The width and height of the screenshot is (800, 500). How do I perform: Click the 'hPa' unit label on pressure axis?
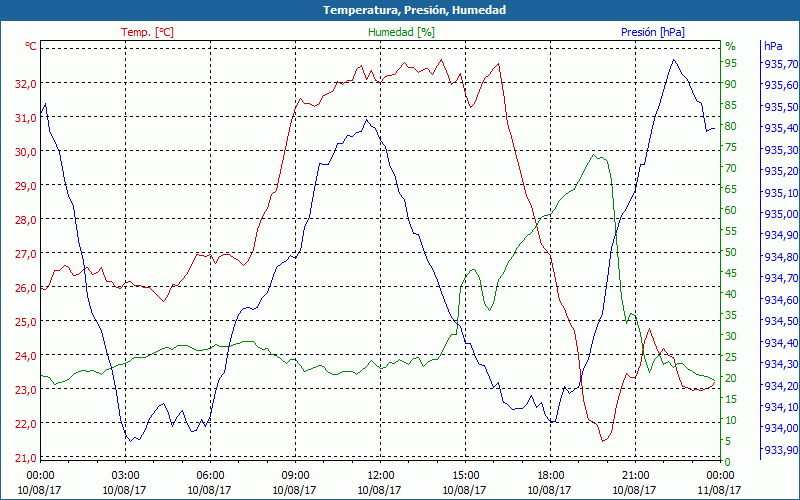click(x=773, y=46)
